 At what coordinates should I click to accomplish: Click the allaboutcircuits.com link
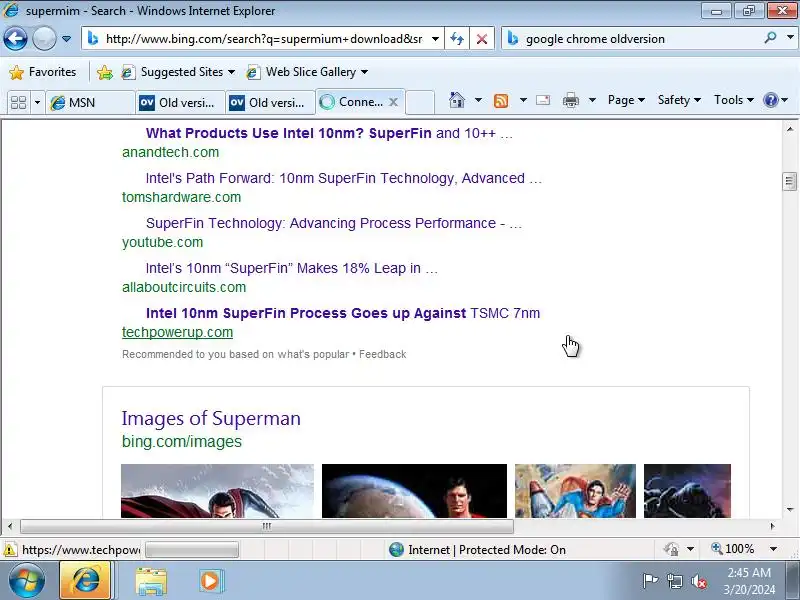tap(184, 287)
